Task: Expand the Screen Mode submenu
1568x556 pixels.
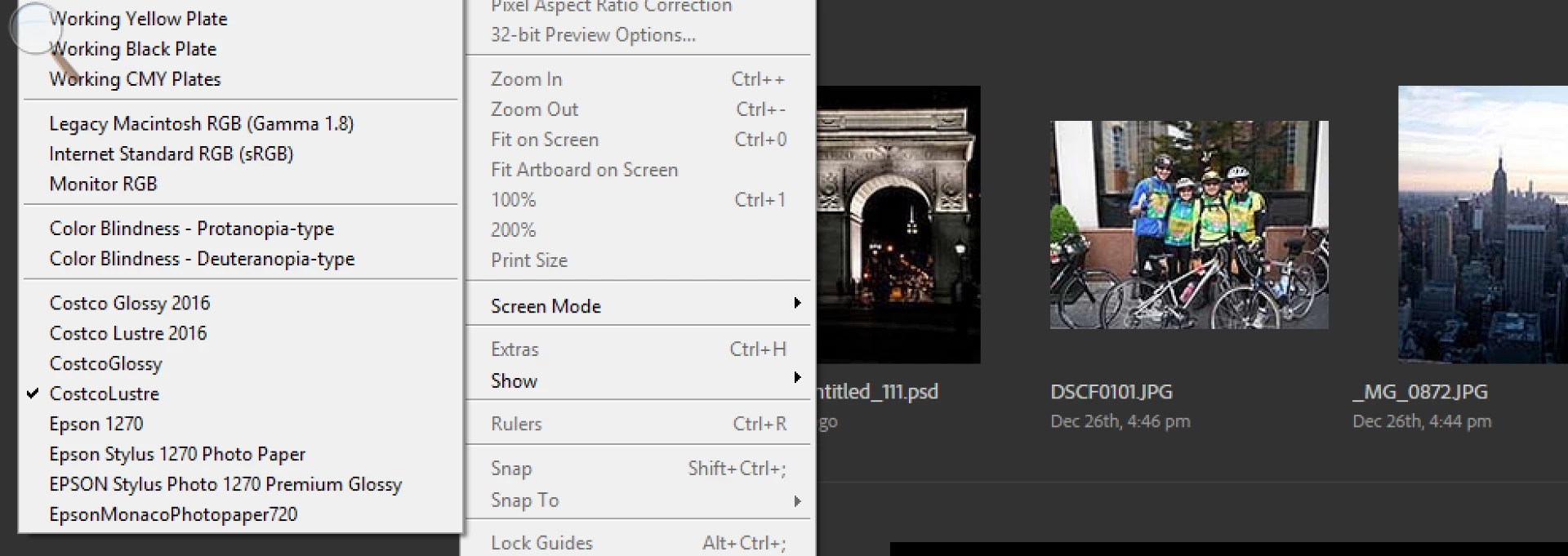Action: tap(639, 306)
